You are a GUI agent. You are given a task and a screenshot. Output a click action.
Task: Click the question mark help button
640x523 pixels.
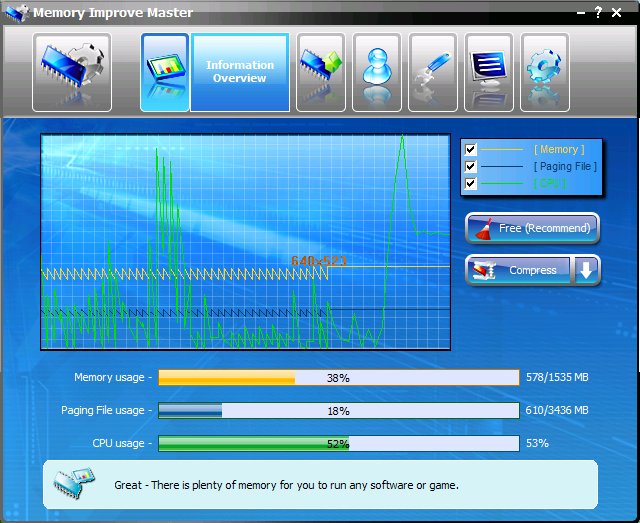click(x=598, y=12)
